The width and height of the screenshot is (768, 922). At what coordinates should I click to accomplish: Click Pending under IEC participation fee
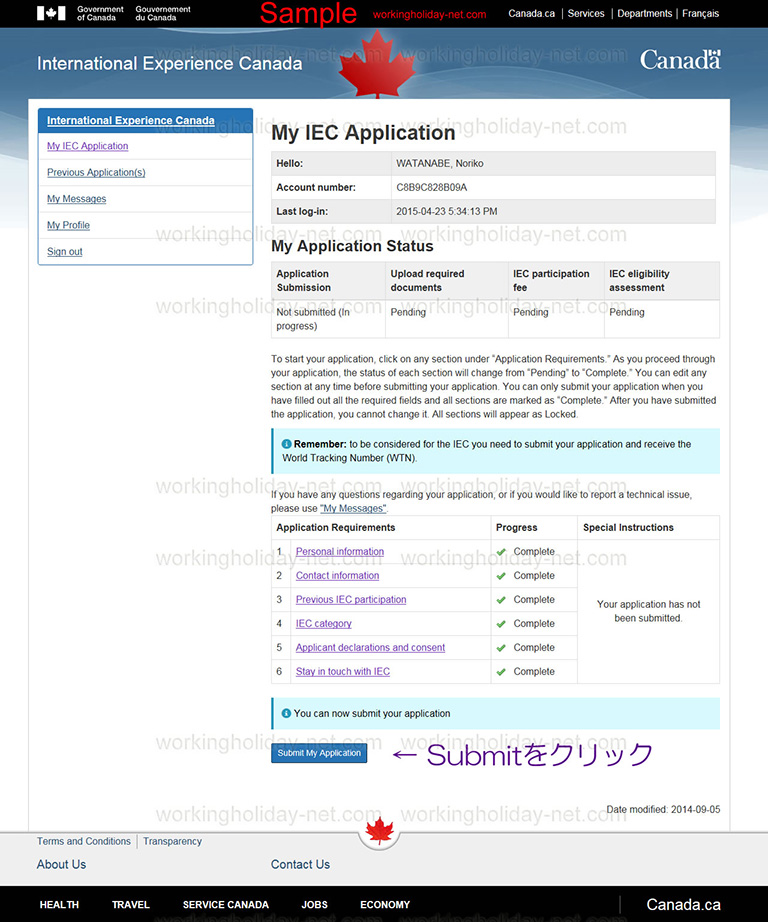click(530, 312)
